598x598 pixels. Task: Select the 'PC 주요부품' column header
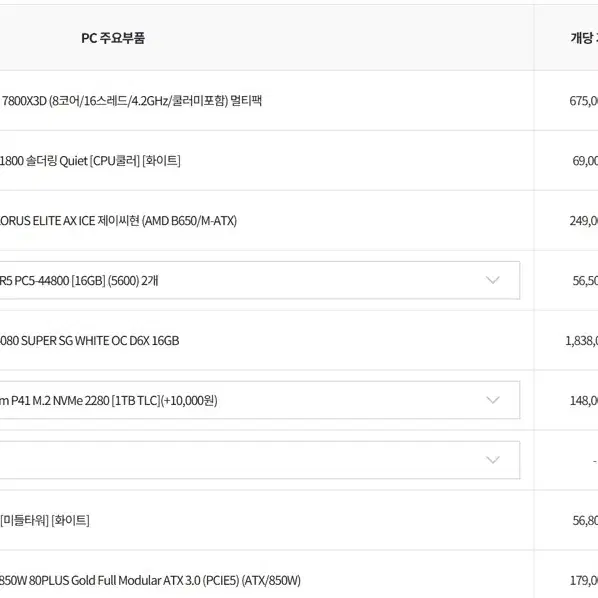tap(113, 38)
